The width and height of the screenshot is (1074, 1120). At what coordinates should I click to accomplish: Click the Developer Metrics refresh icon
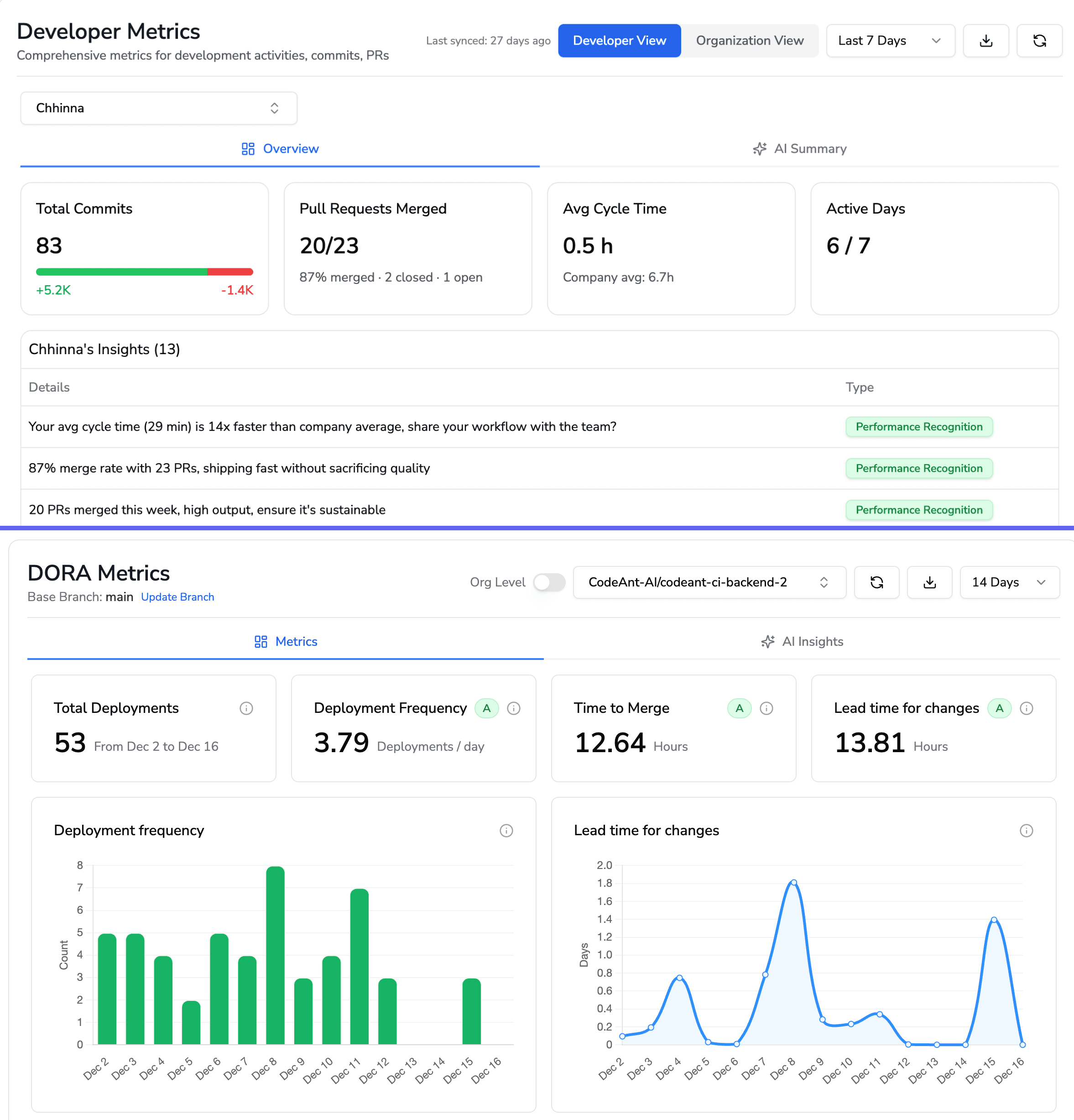coord(1039,41)
